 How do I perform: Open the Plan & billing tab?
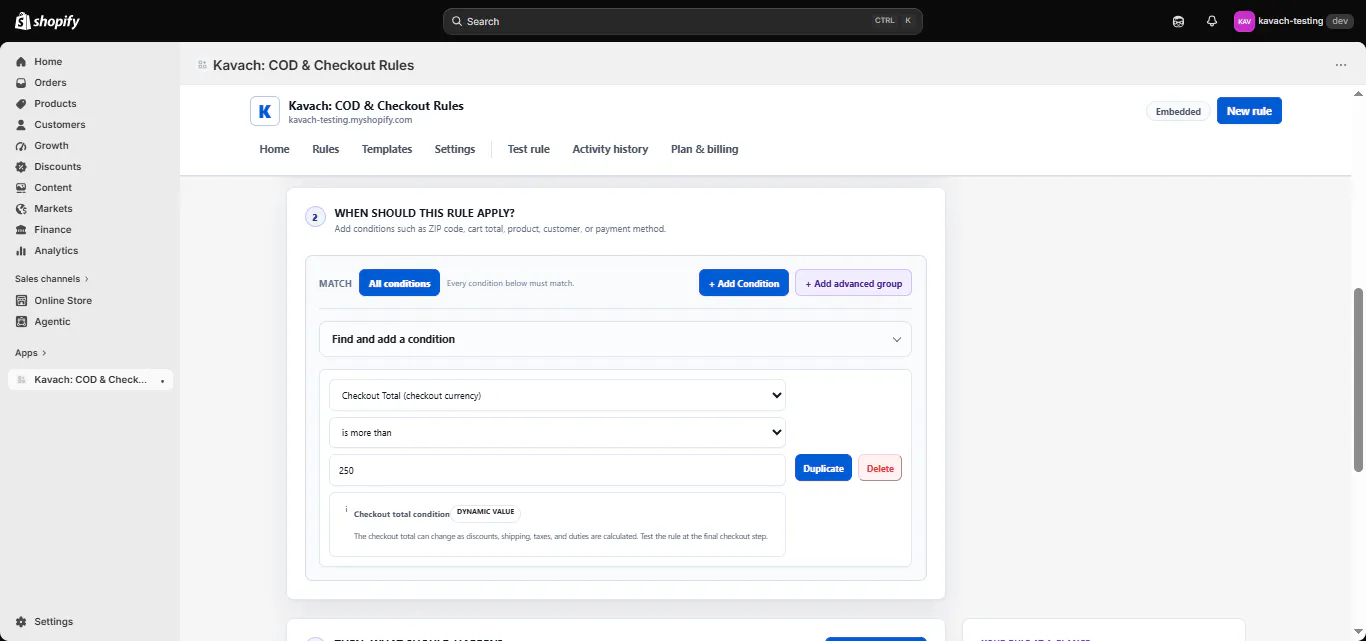(x=704, y=149)
